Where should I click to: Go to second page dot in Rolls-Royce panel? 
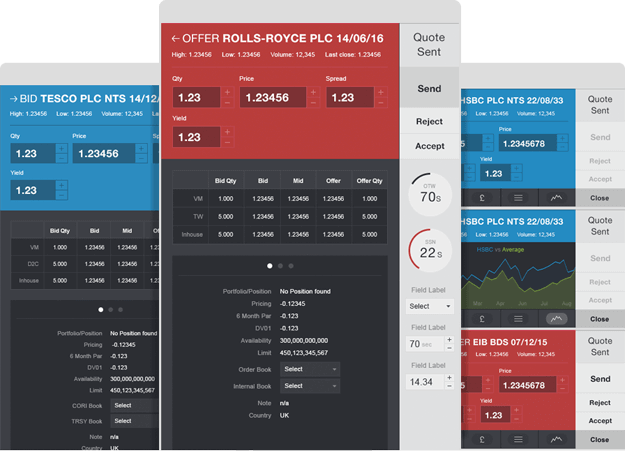(x=280, y=266)
